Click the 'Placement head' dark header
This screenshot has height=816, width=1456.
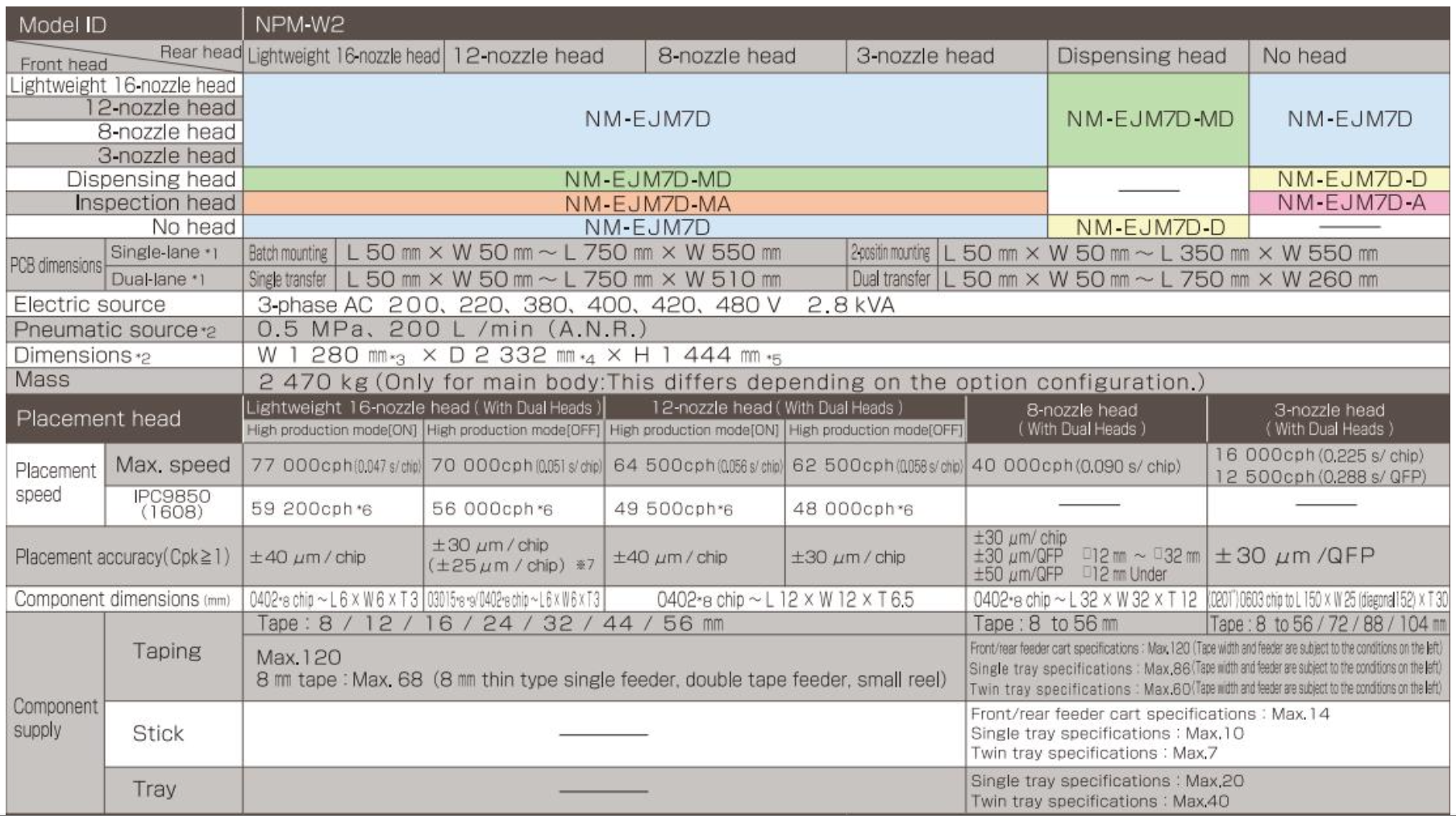coord(123,418)
